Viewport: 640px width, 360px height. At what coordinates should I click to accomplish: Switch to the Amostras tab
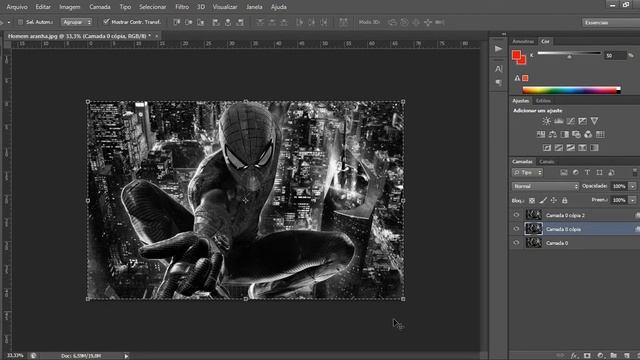click(x=523, y=41)
